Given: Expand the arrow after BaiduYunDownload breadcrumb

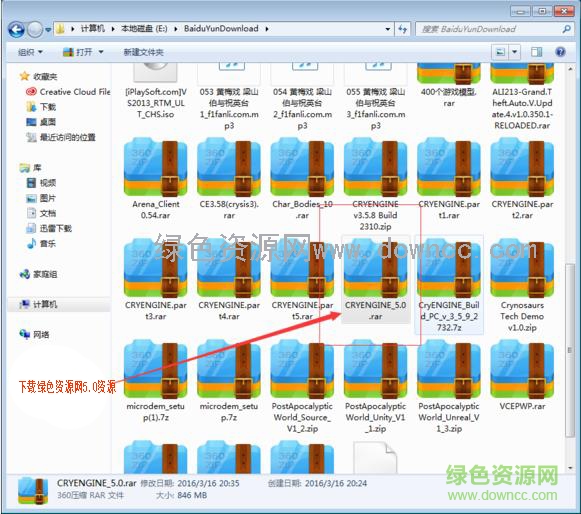Looking at the screenshot, I should (267, 29).
